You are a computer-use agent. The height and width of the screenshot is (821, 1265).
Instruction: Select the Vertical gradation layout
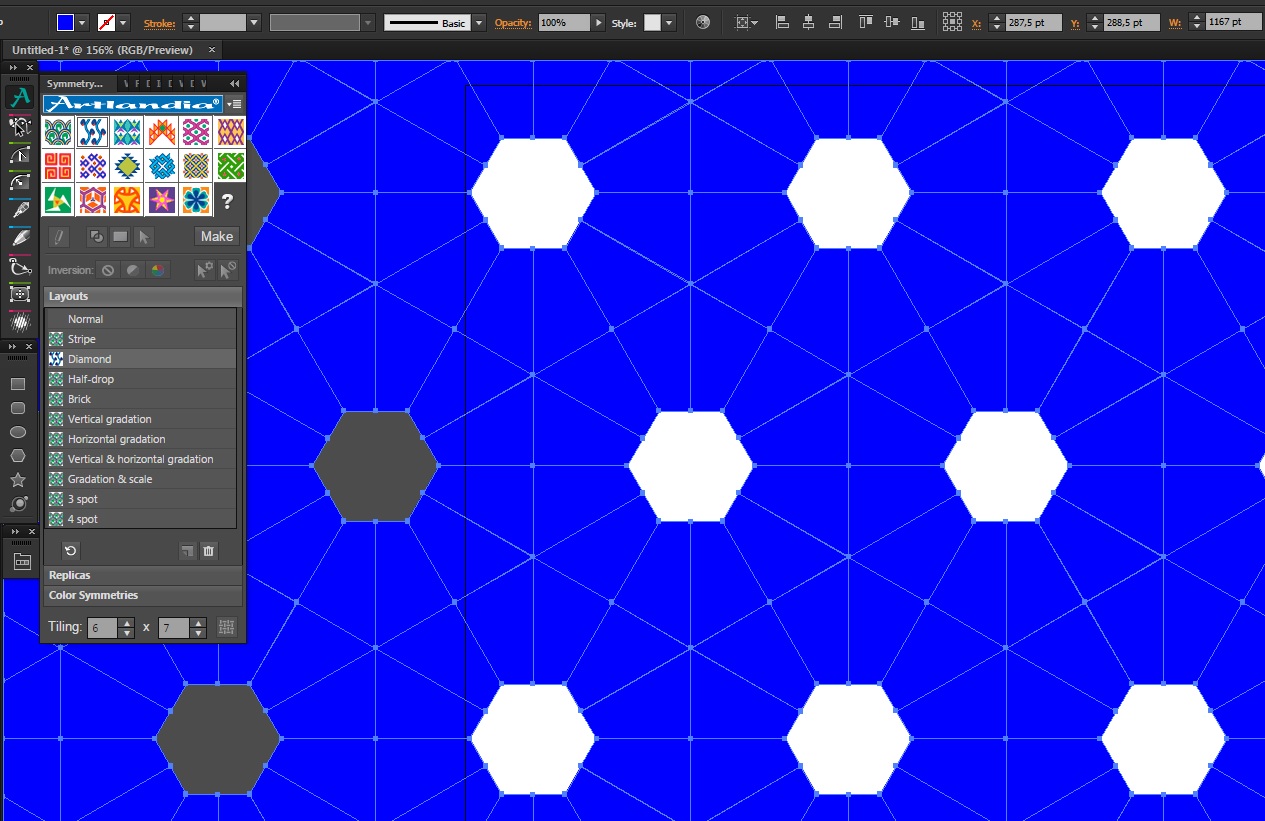[x=141, y=419]
